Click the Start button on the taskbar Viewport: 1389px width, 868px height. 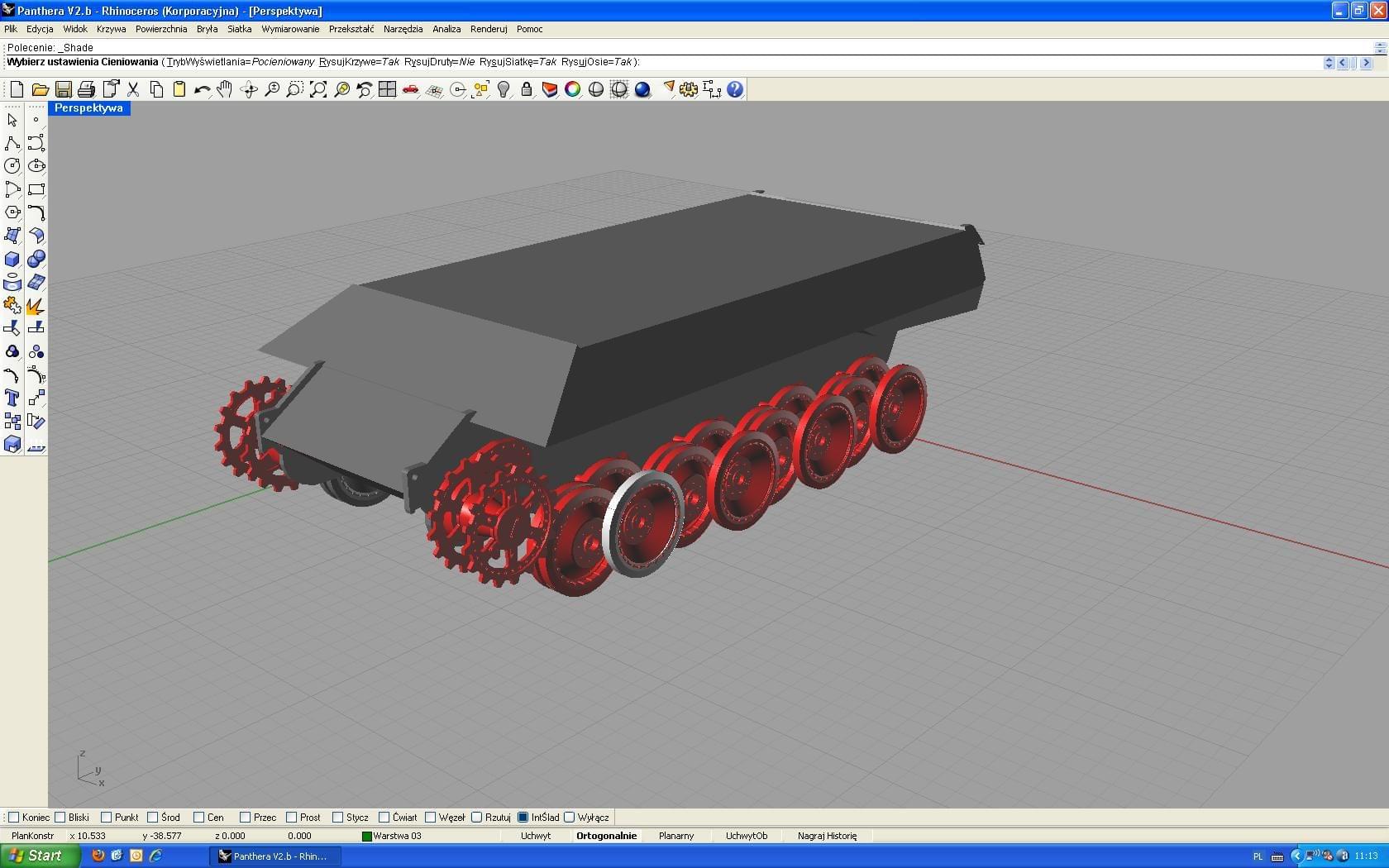tap(40, 856)
